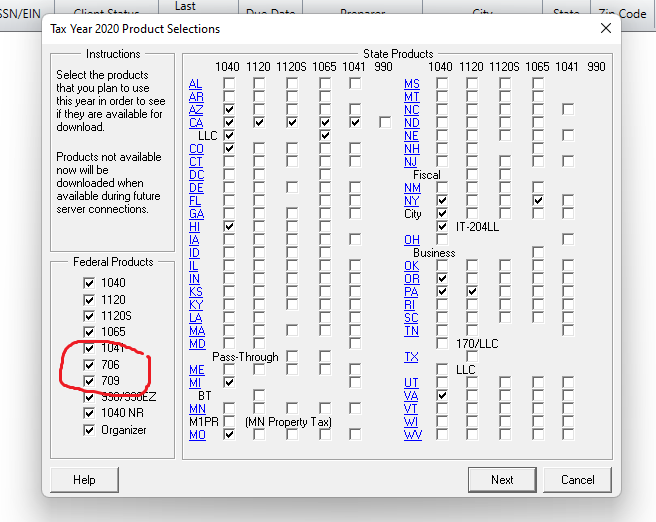Open the CA state link

point(196,122)
